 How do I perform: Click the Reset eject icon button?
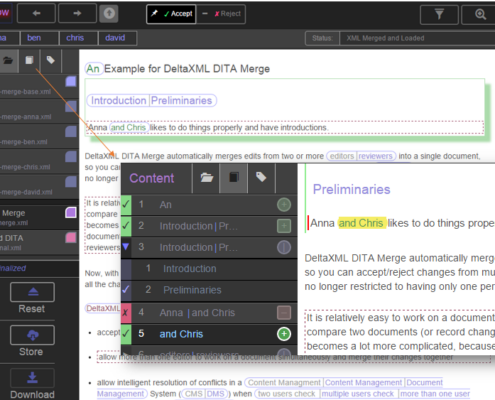(32, 292)
